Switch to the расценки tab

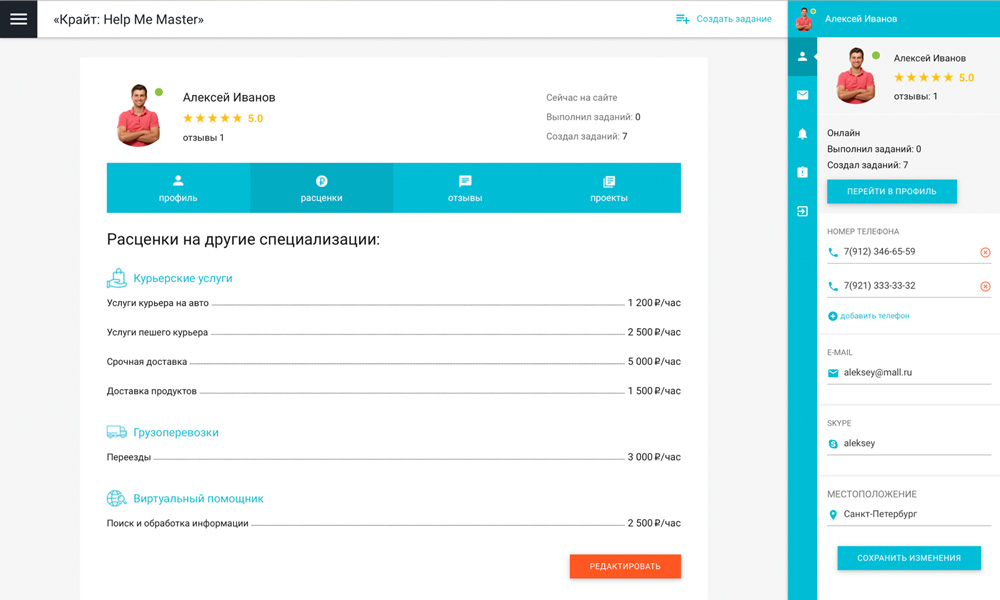click(321, 188)
